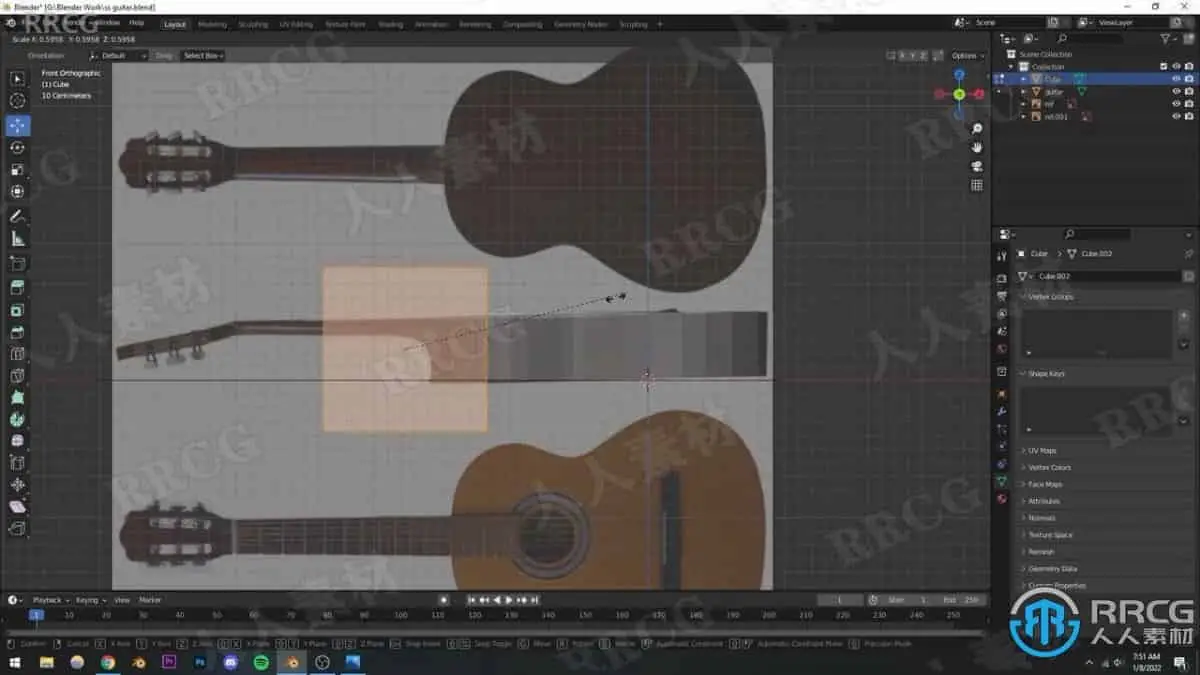
Task: Select the Shear tool
Action: 17,507
